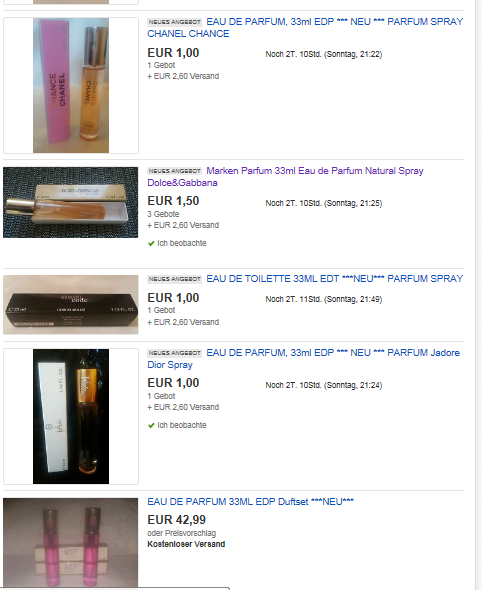Click the EUR 1,50 price with 3 Gebote
482x590 pixels.
(x=173, y=201)
